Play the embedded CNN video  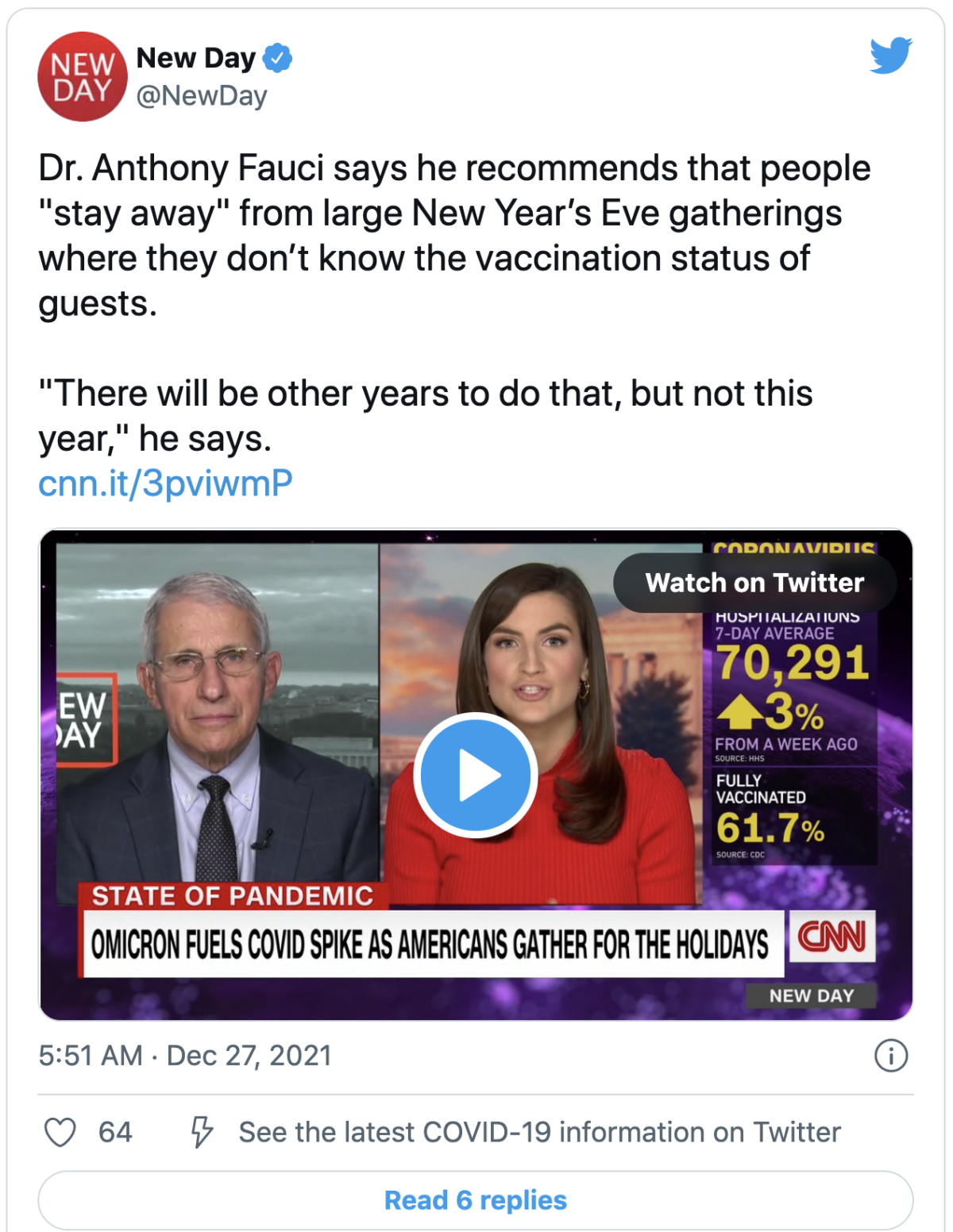476,775
